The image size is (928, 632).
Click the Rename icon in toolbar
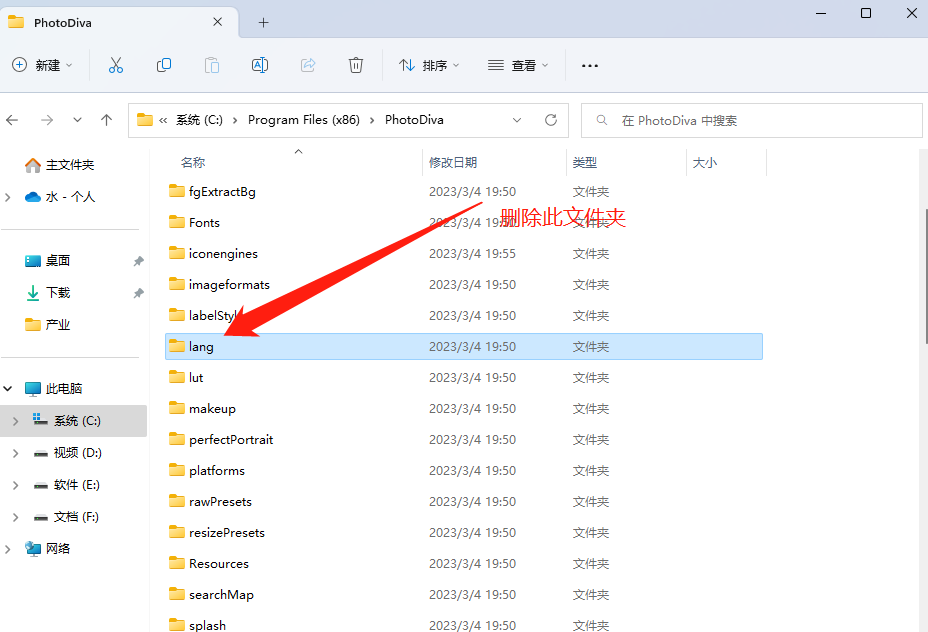[x=260, y=65]
